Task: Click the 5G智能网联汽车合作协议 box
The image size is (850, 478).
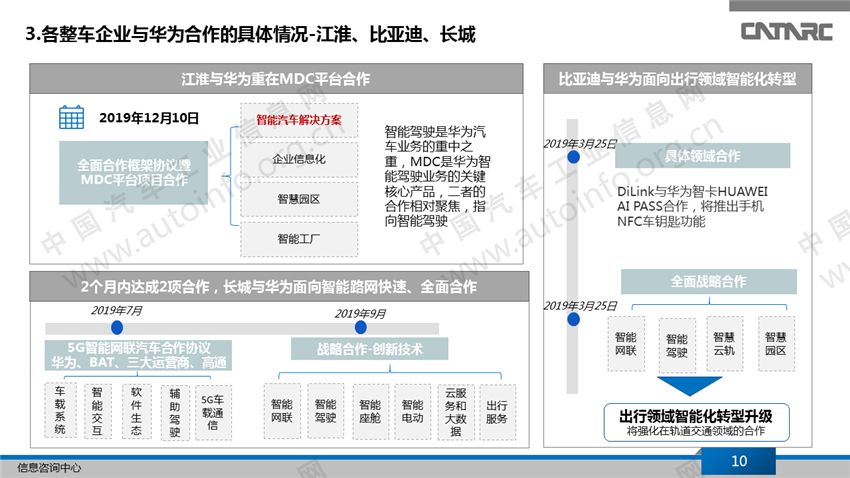Action: point(138,356)
